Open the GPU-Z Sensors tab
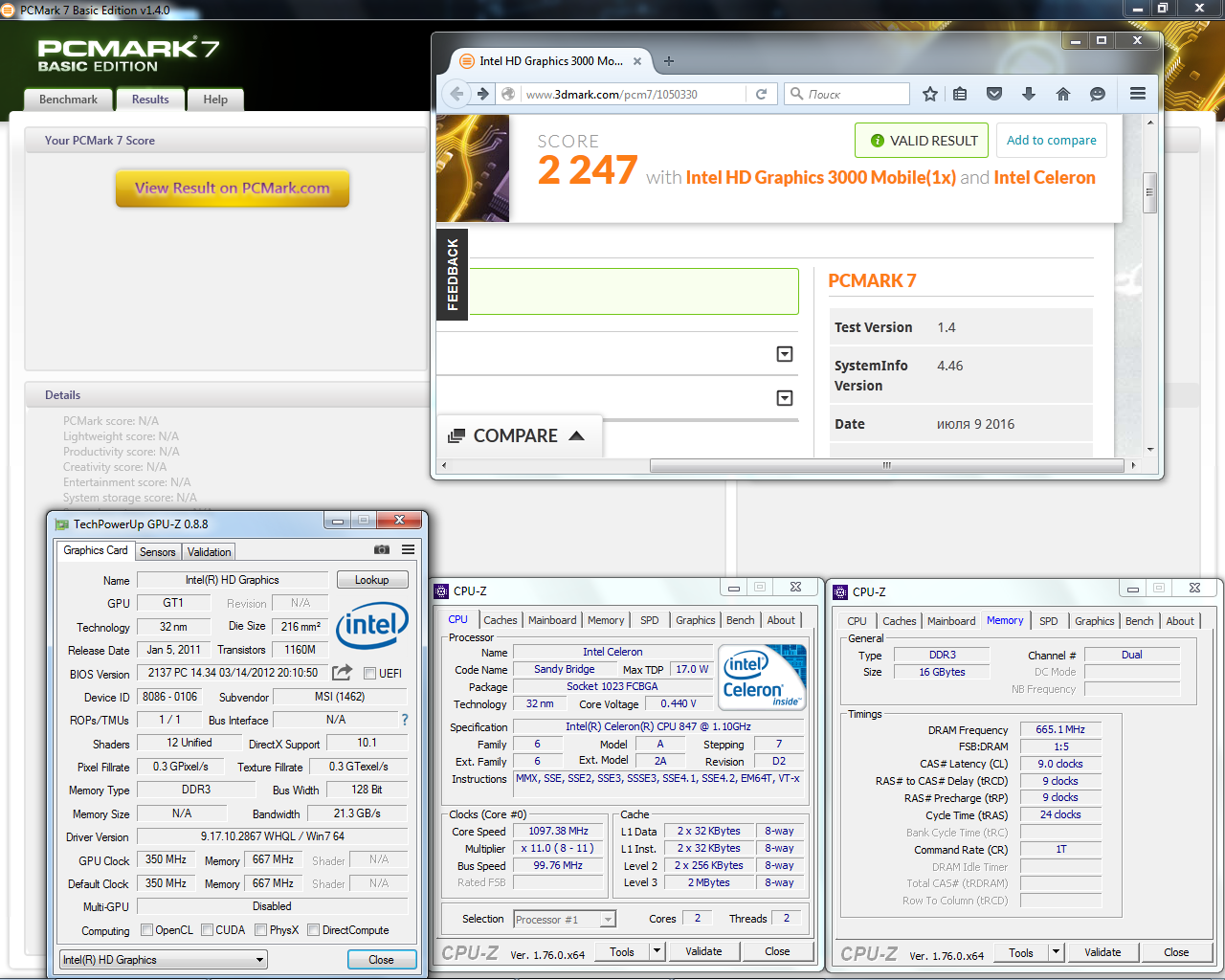The width and height of the screenshot is (1225, 980). [x=158, y=552]
